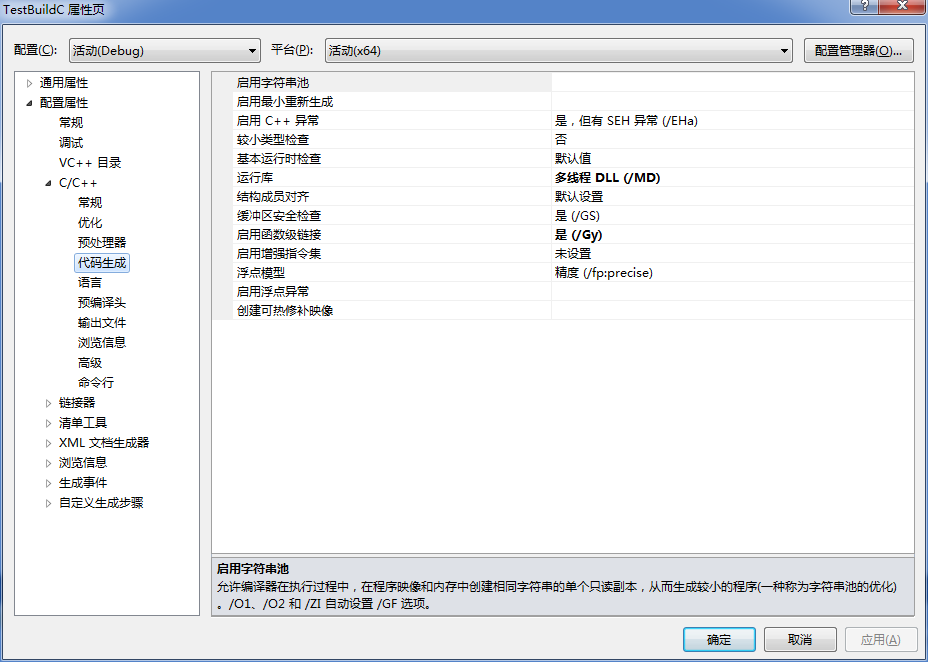
Task: Select the 代码生成 tree item
Action: (x=102, y=263)
